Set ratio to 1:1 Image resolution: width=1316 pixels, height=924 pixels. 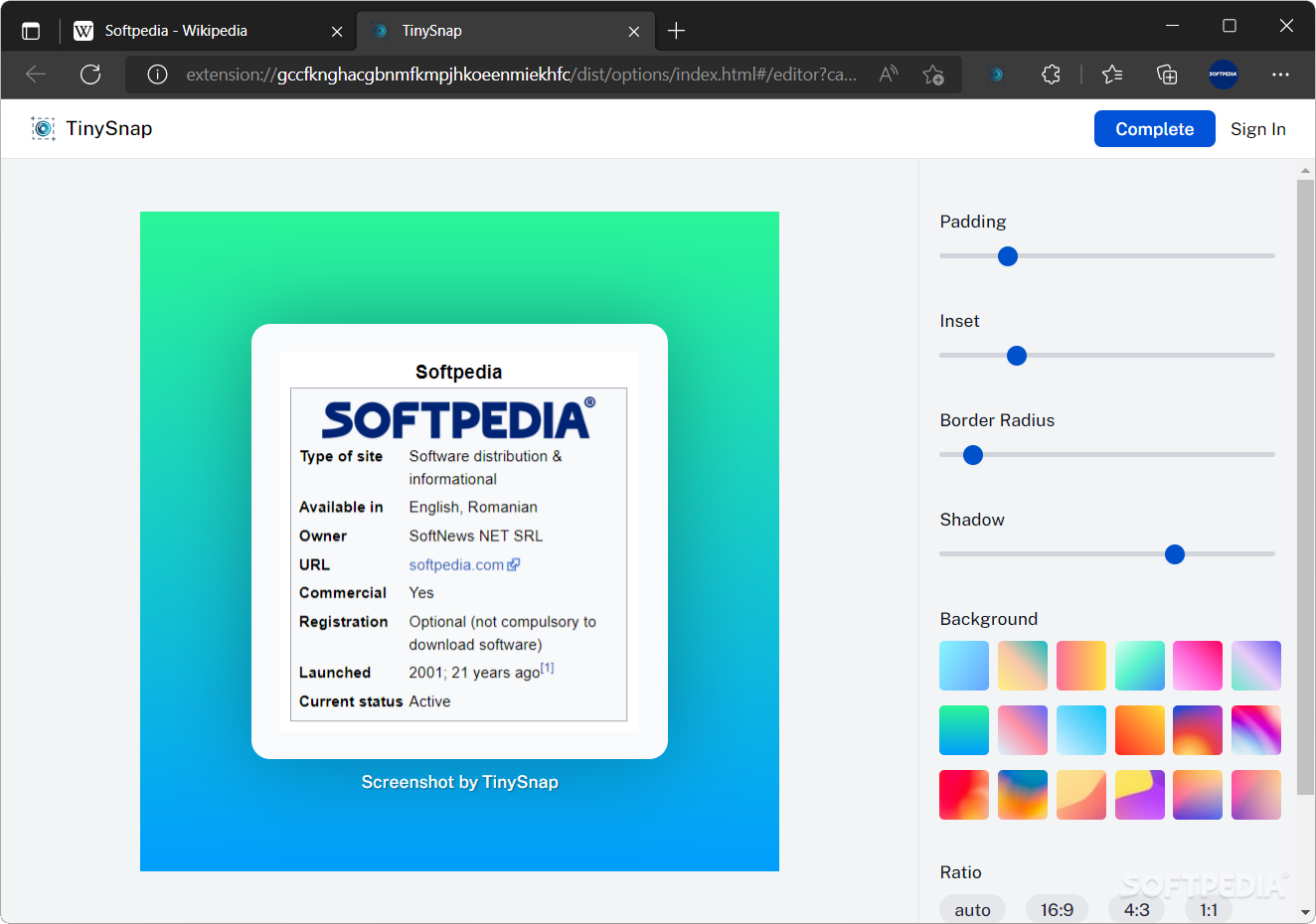1209,909
